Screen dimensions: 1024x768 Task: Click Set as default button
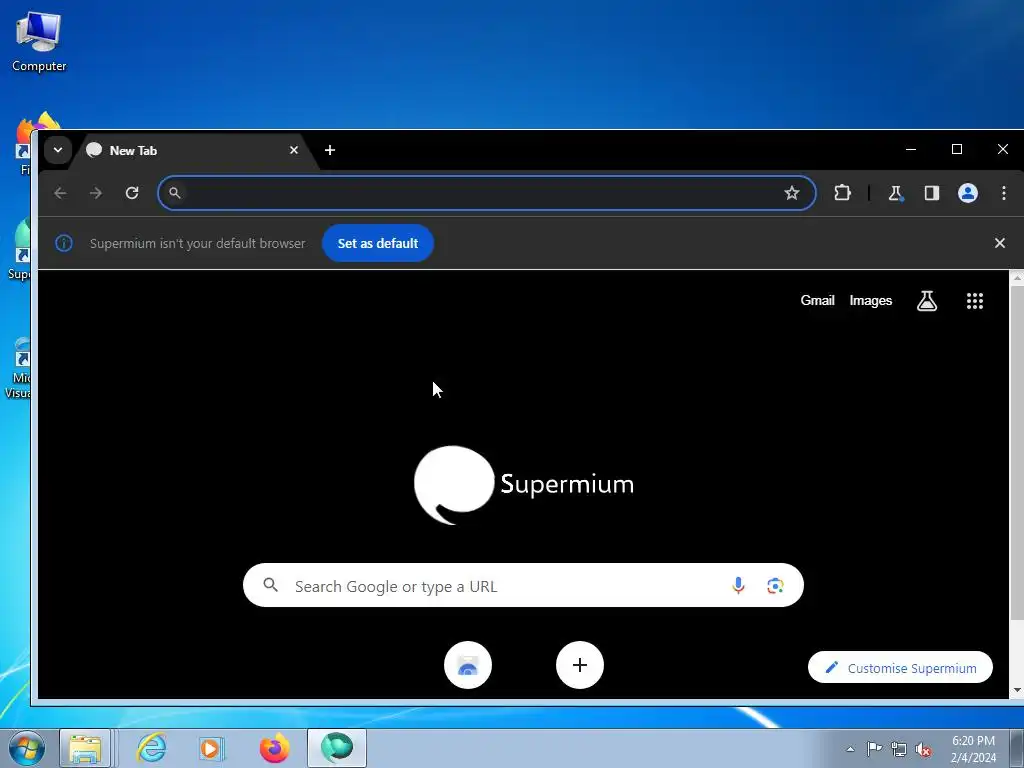coord(377,243)
